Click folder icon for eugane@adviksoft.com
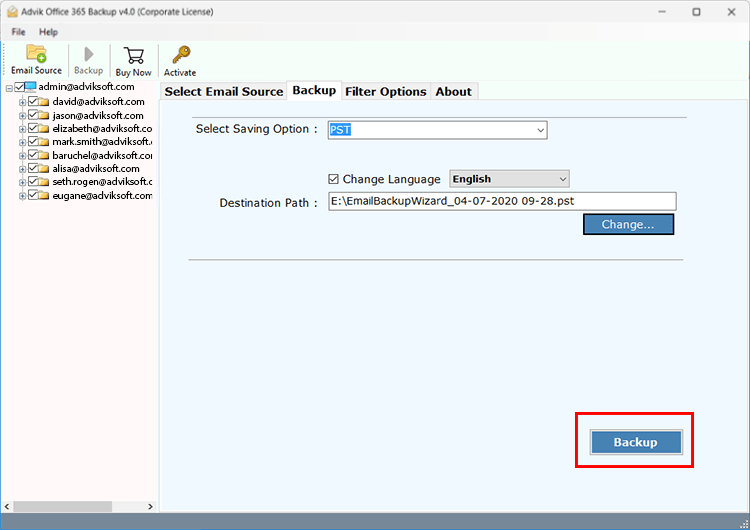 coord(44,195)
